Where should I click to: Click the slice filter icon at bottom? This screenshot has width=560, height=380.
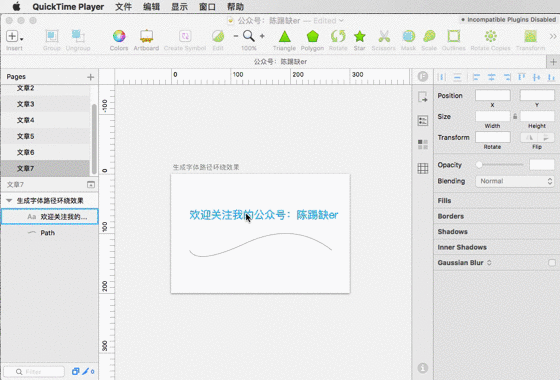click(x=75, y=371)
